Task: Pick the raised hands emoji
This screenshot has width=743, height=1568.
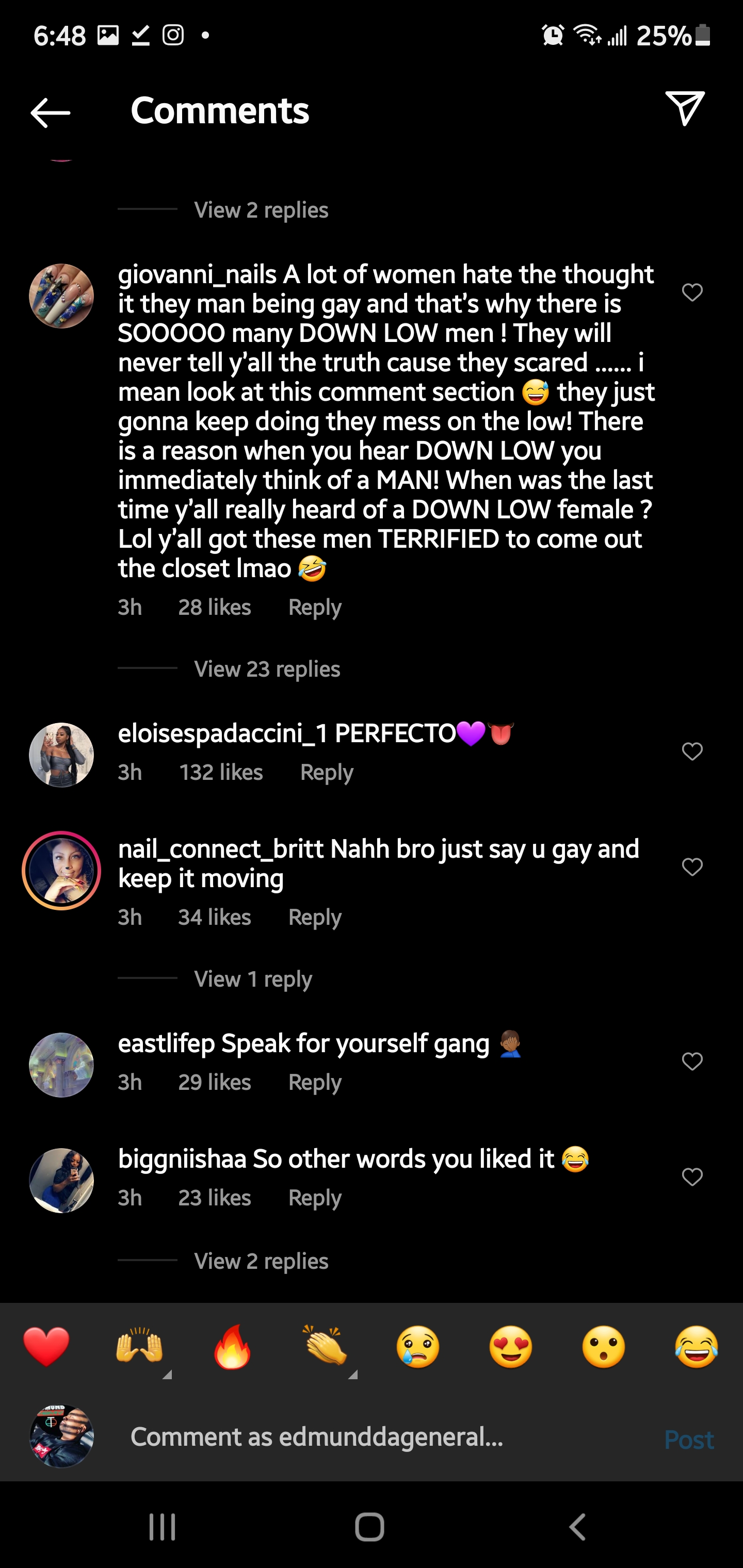Action: click(x=139, y=1346)
